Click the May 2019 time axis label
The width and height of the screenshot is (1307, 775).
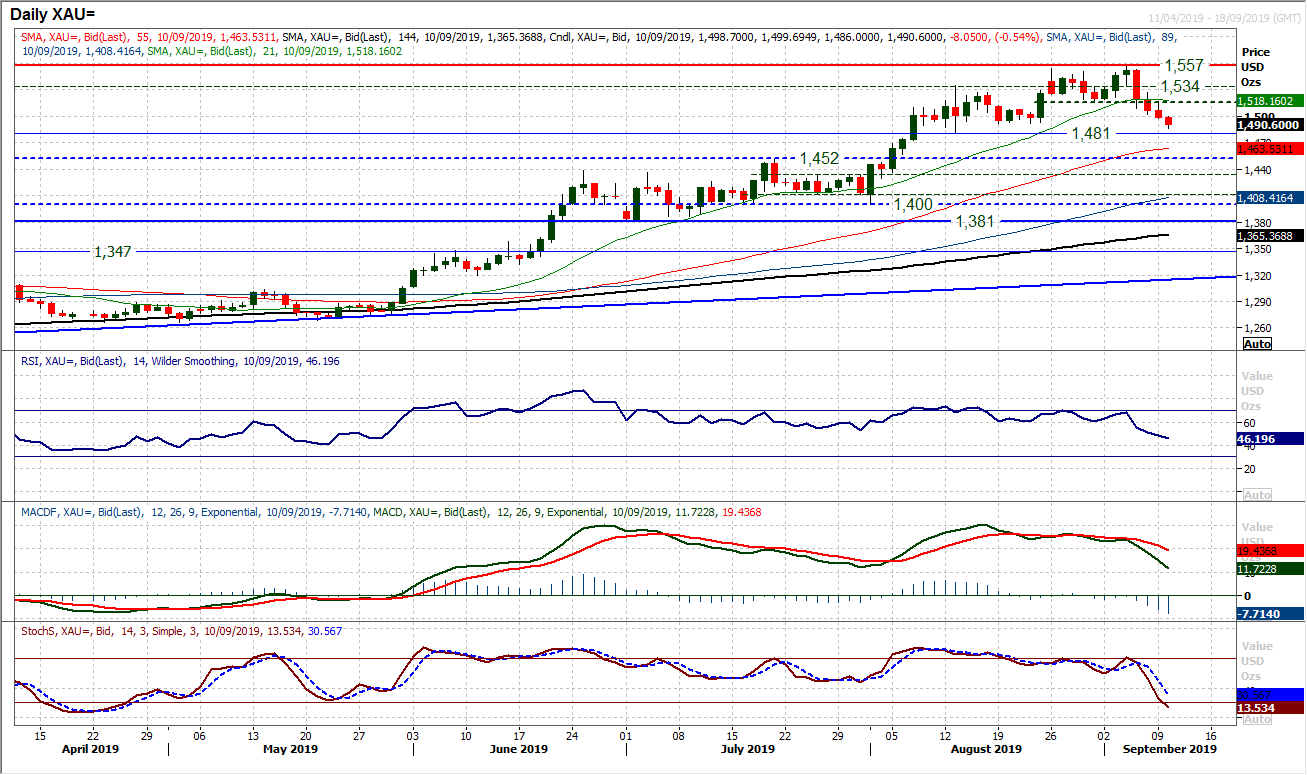point(288,748)
